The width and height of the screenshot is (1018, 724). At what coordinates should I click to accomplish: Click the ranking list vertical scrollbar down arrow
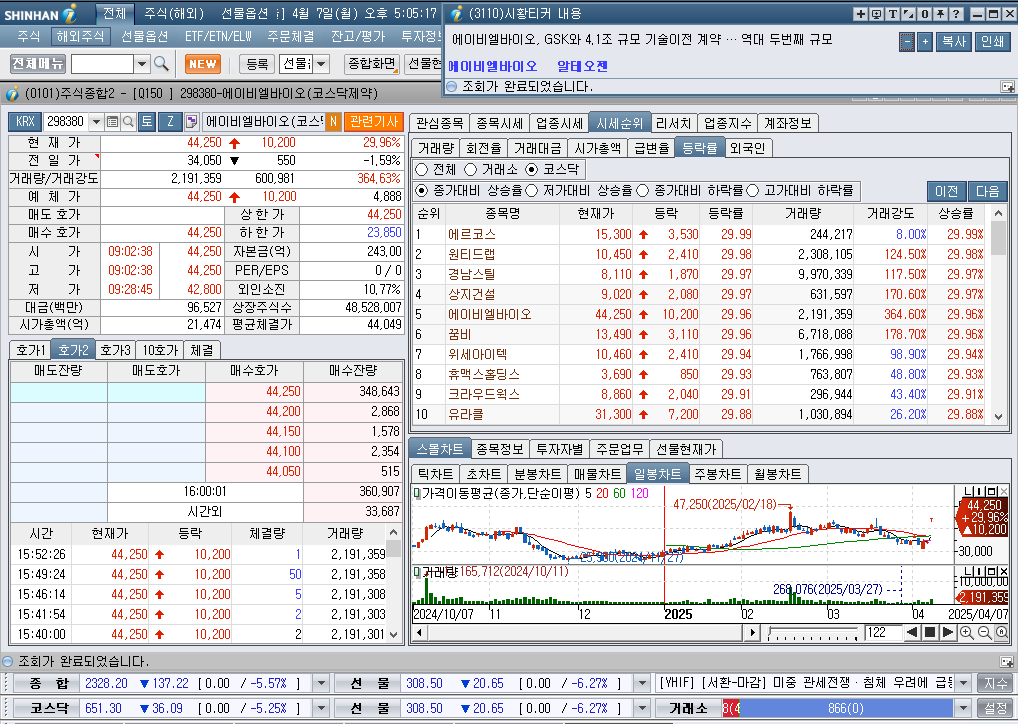click(999, 417)
